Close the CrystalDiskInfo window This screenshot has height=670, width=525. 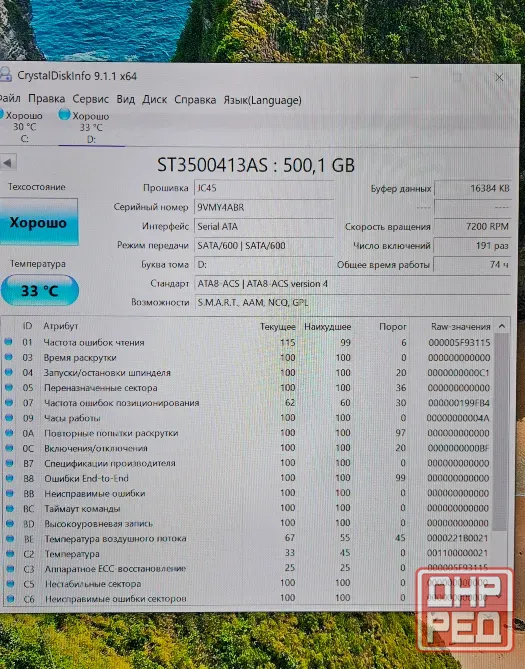pyautogui.click(x=499, y=77)
